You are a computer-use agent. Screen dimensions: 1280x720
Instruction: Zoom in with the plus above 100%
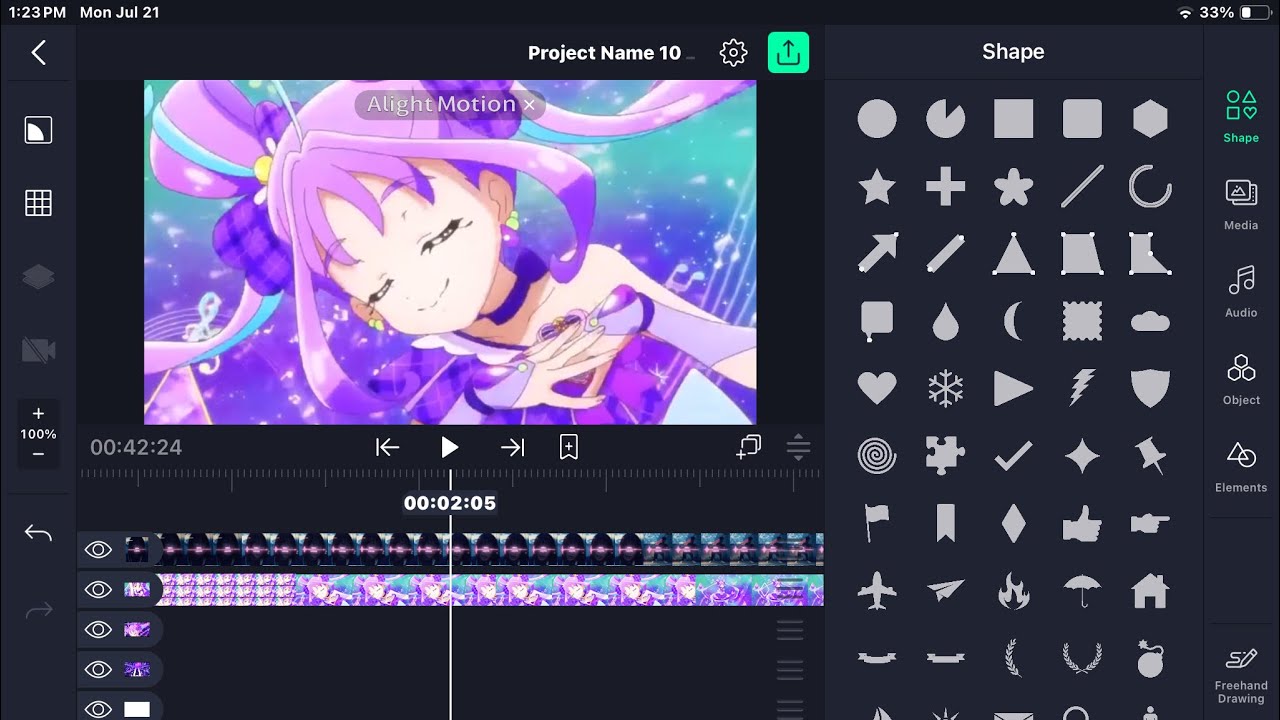tap(38, 414)
